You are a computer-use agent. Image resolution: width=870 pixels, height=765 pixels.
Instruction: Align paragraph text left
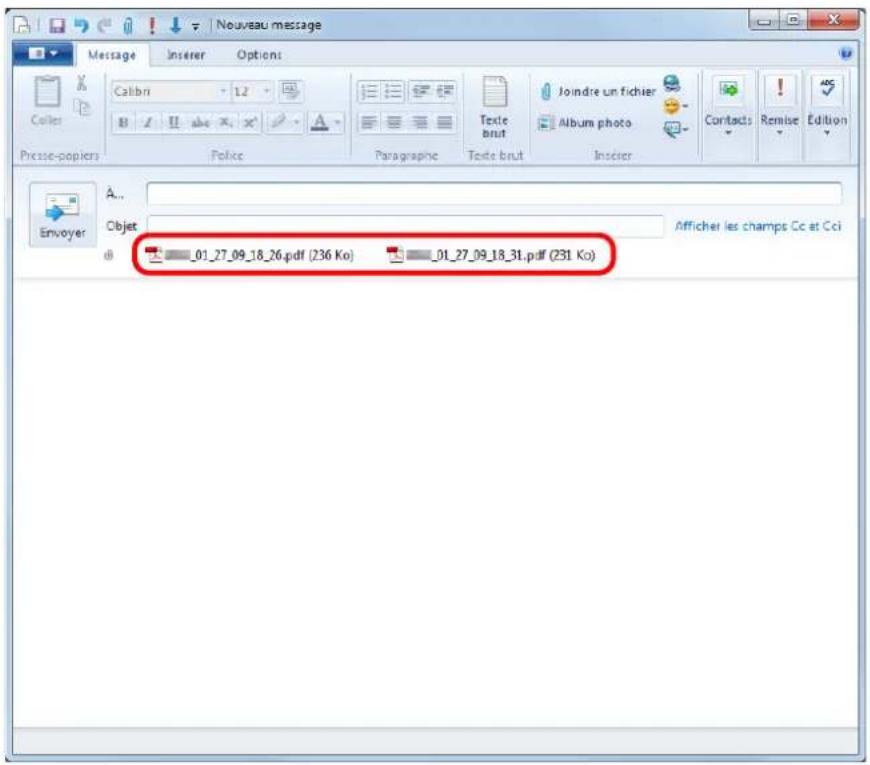[368, 123]
